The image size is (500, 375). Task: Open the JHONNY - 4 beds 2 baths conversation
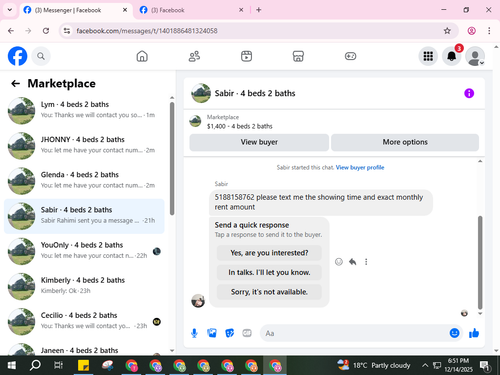[x=84, y=146]
